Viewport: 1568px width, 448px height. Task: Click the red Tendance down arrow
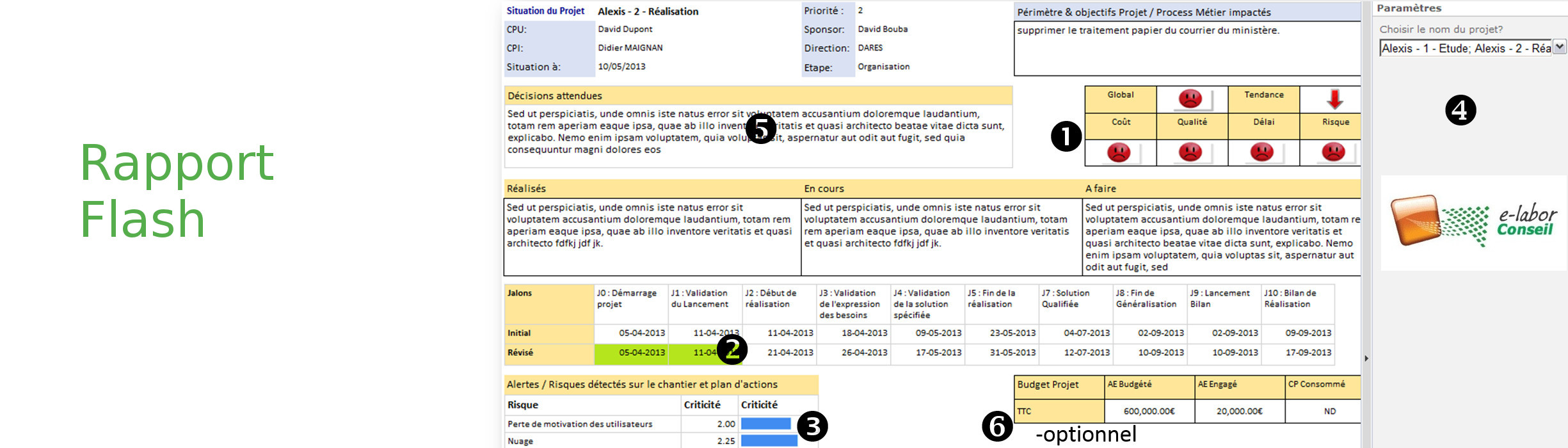1334,99
